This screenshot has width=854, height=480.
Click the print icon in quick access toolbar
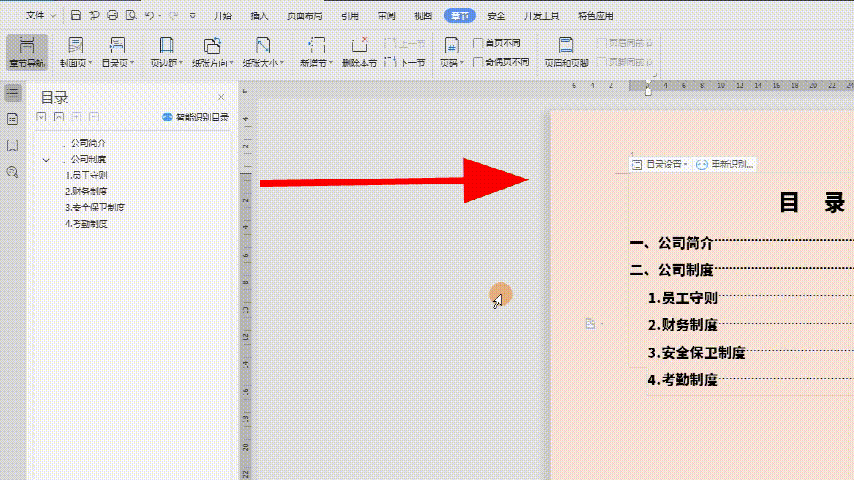click(112, 15)
